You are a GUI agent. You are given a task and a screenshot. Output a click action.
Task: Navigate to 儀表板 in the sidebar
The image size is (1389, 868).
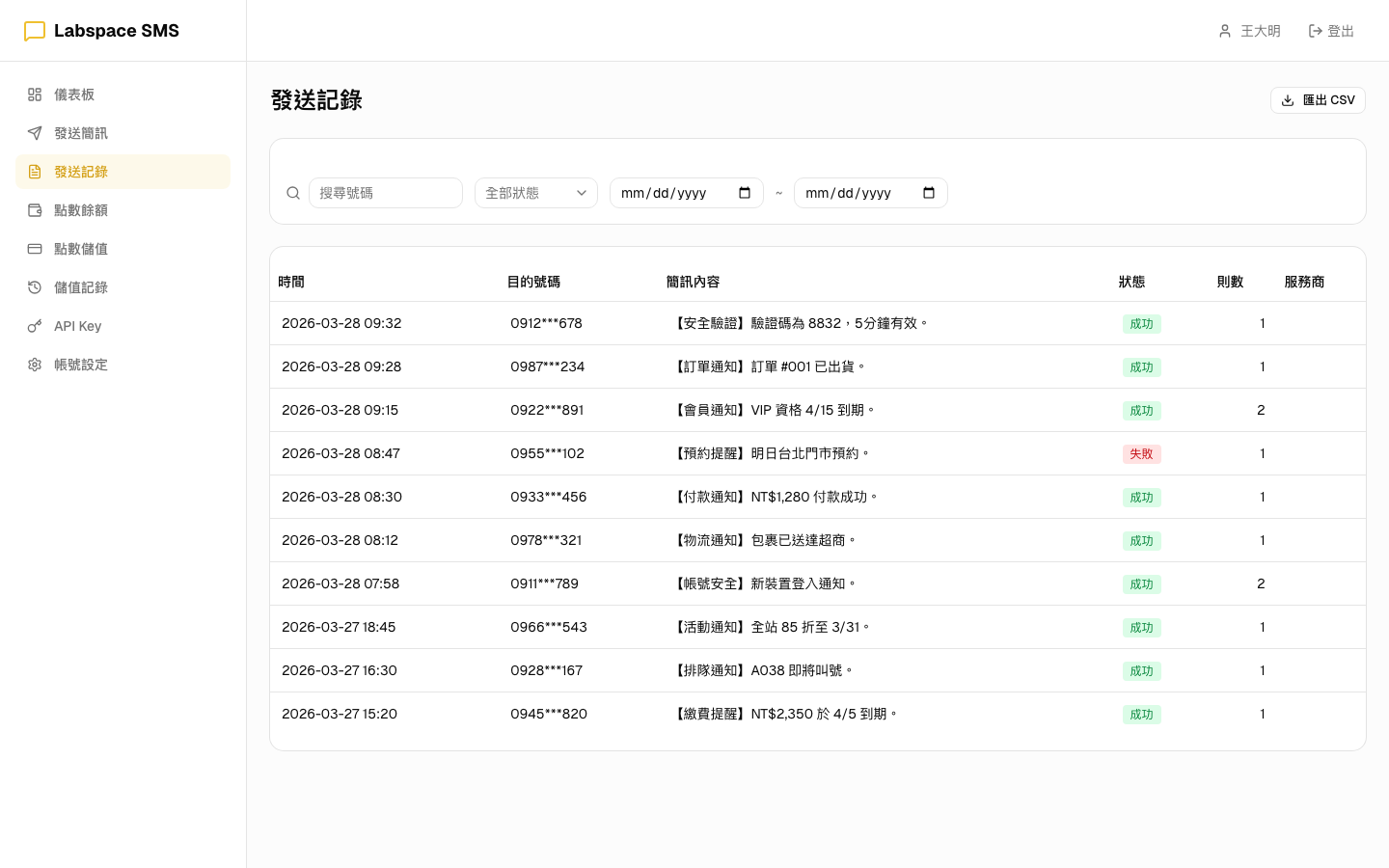[x=74, y=95]
